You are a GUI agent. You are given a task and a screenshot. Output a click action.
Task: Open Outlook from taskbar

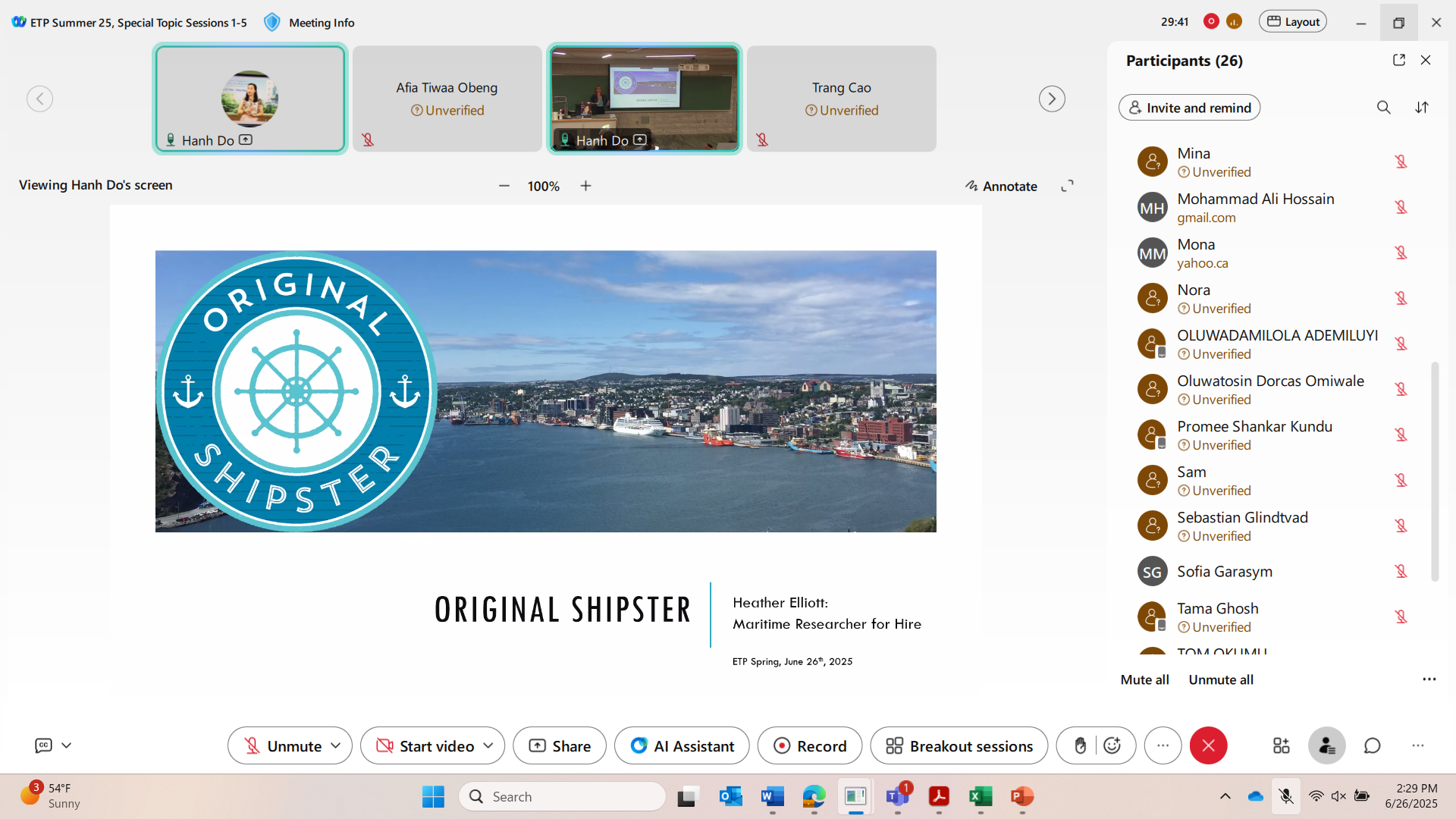[730, 796]
